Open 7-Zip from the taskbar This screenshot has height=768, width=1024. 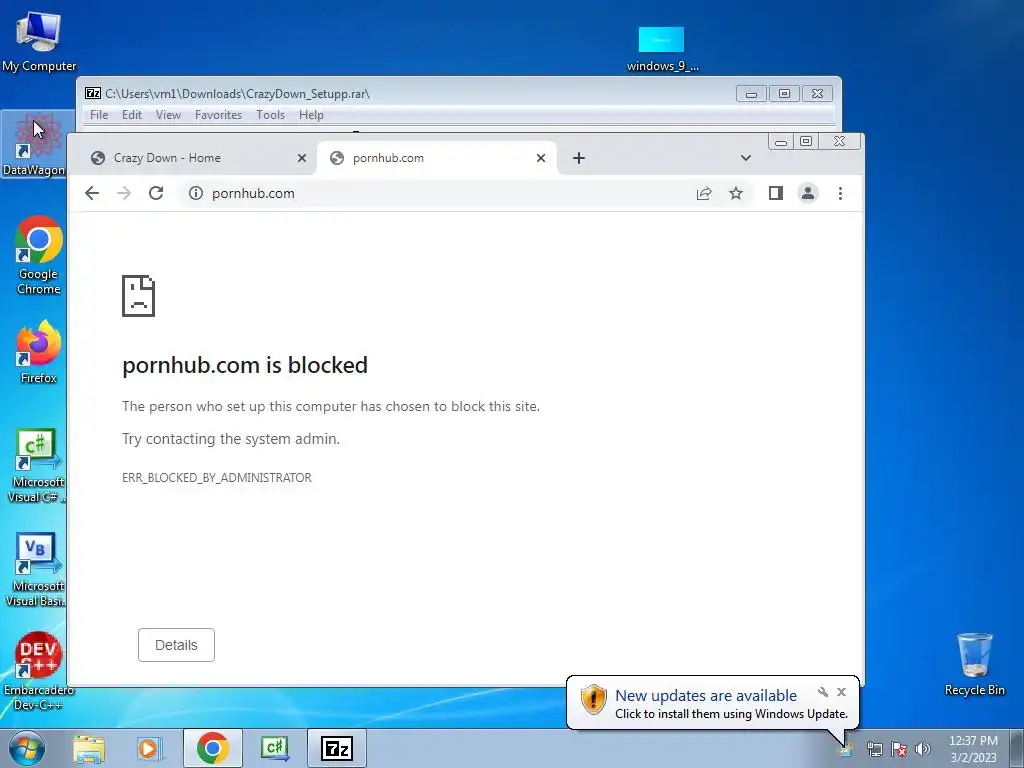click(337, 748)
